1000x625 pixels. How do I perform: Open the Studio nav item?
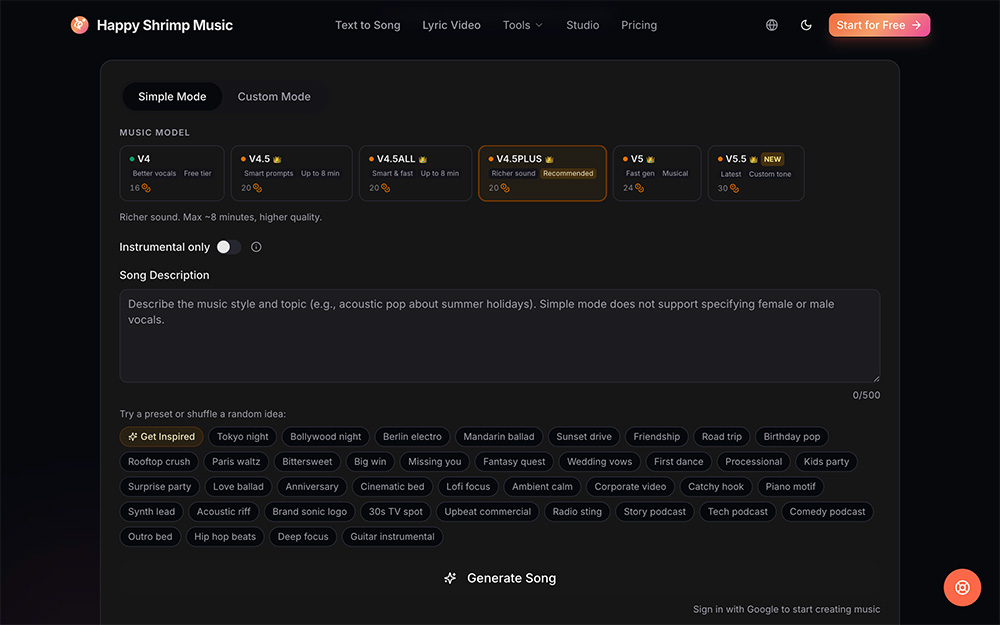(583, 25)
